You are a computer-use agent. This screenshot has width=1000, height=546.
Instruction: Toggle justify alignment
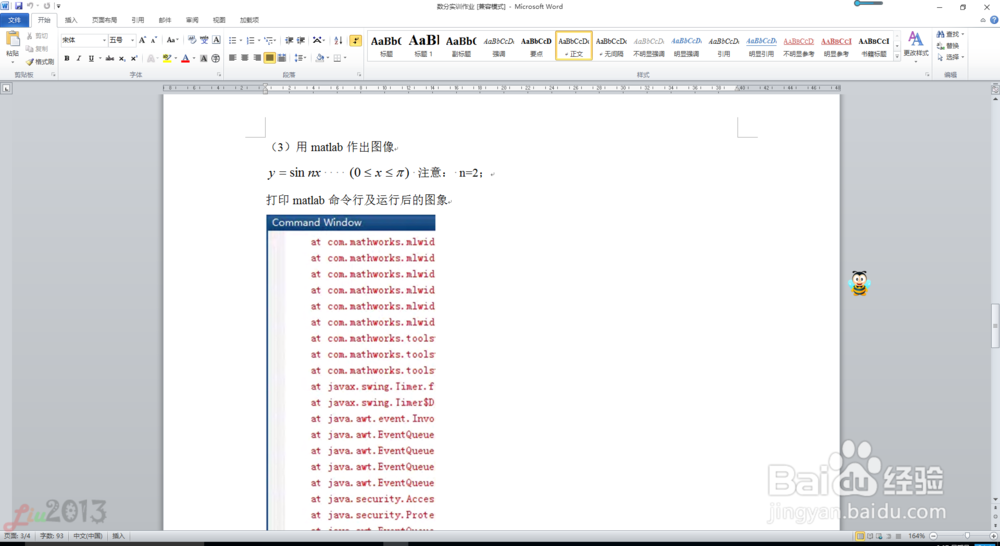click(270, 58)
